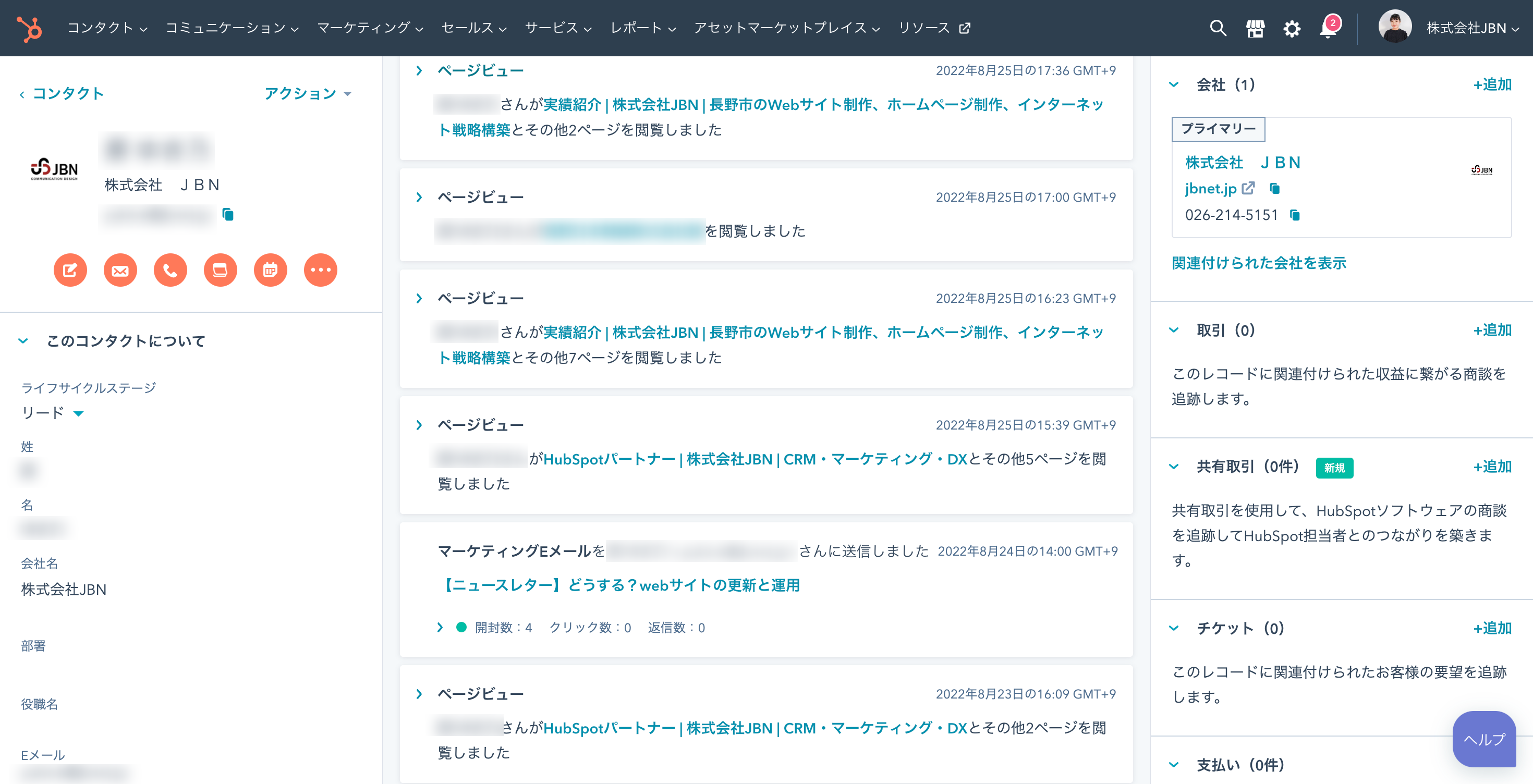Open the marketplace storefront icon
Screen dimensions: 1533x784
coord(1255,28)
